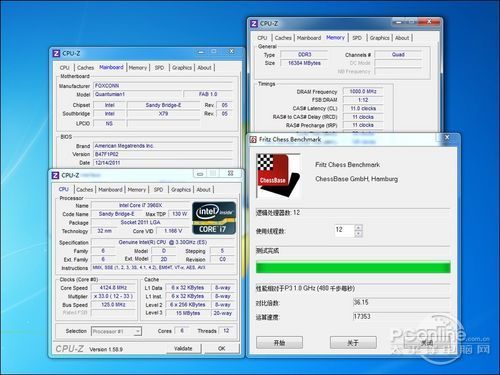The width and height of the screenshot is (500, 375).
Task: Click the CPU-Z icon in Memory window title
Action: (x=254, y=23)
